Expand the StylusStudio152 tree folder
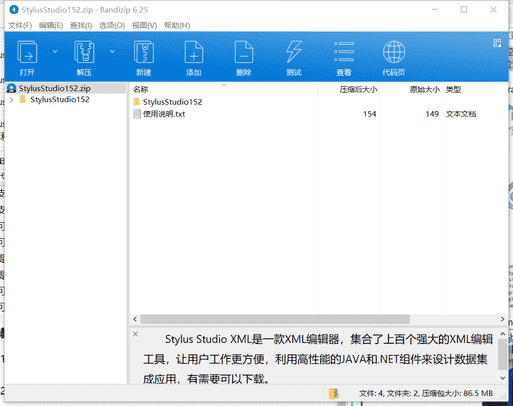This screenshot has width=513, height=406. [x=12, y=100]
